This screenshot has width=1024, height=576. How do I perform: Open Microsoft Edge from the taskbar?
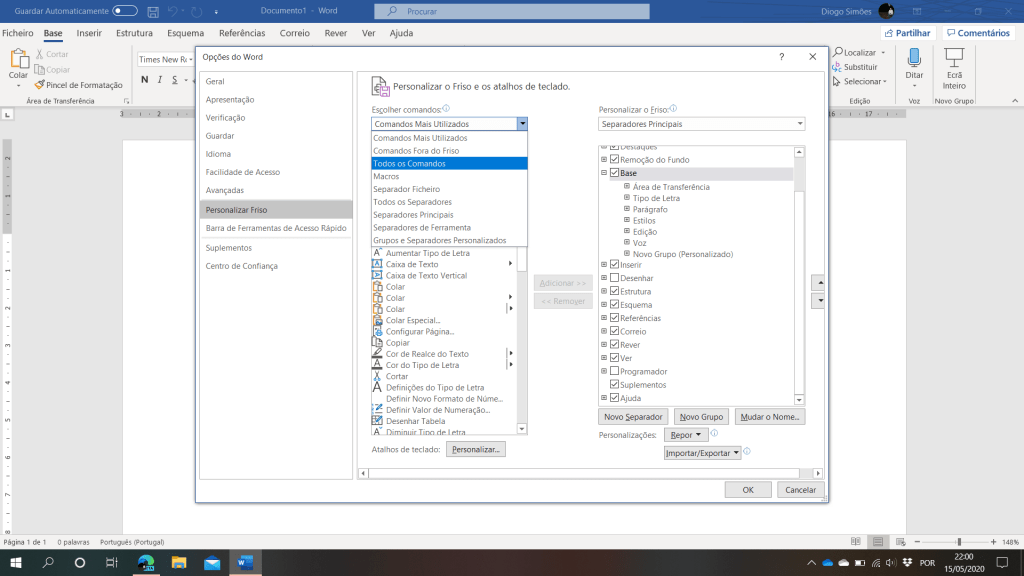coord(145,563)
